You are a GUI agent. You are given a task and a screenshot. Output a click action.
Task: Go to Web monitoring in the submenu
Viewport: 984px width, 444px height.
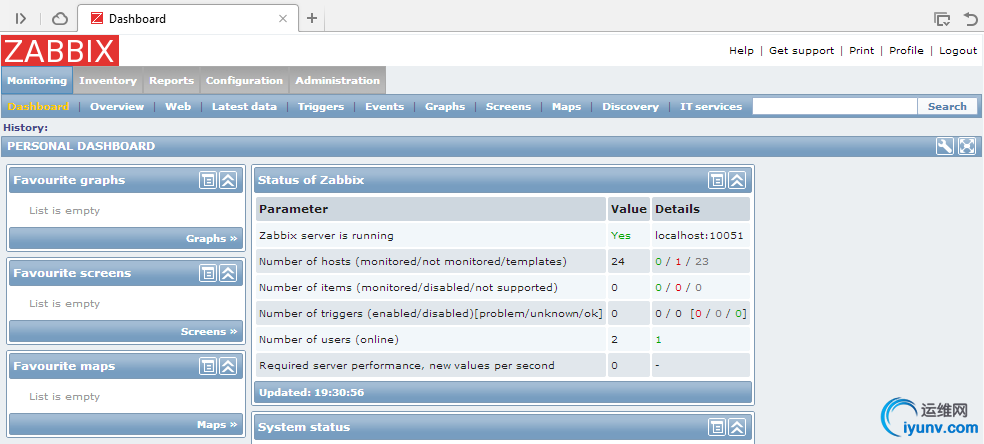178,107
